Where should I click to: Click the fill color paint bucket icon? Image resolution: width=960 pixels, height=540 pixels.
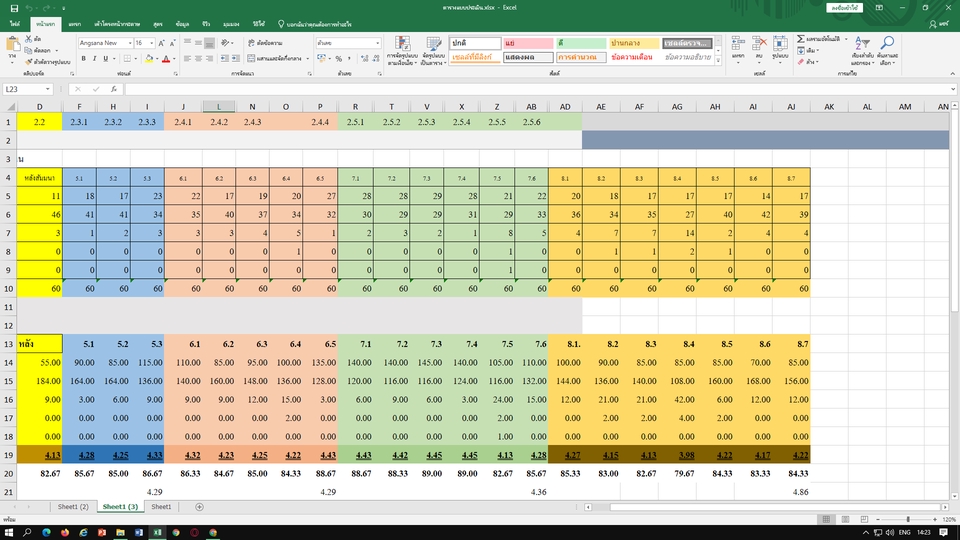(x=148, y=59)
